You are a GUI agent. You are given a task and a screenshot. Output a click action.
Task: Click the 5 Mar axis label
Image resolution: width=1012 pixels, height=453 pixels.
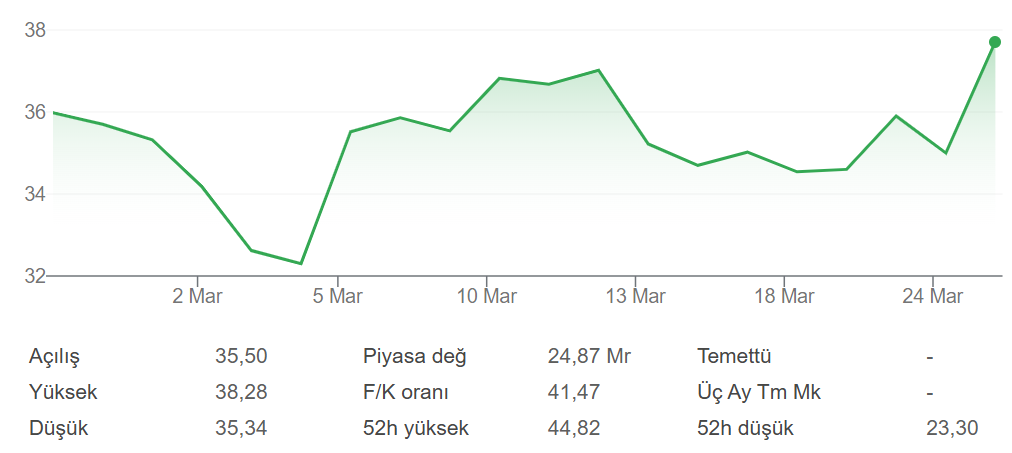(x=338, y=296)
